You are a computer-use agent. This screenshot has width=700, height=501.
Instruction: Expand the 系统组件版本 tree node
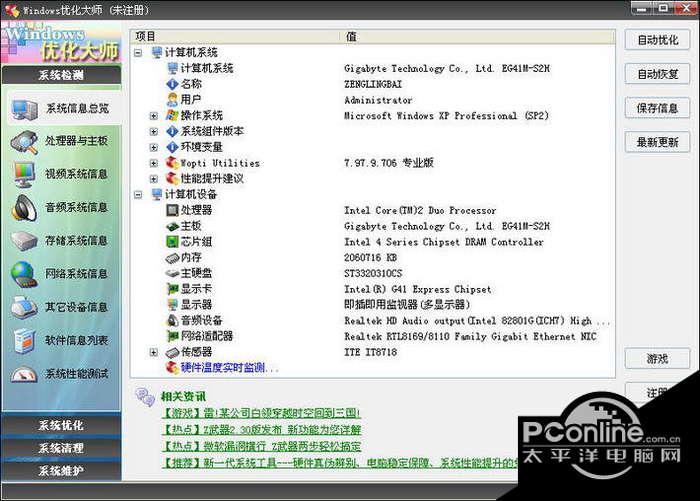coord(154,131)
